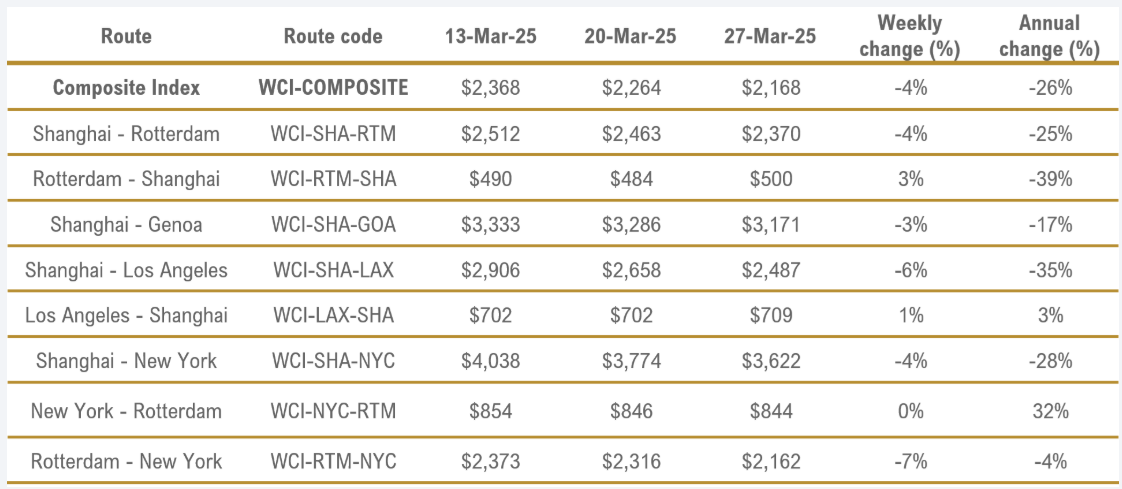This screenshot has width=1122, height=489.
Task: Click the Route code column header
Action: (x=333, y=36)
